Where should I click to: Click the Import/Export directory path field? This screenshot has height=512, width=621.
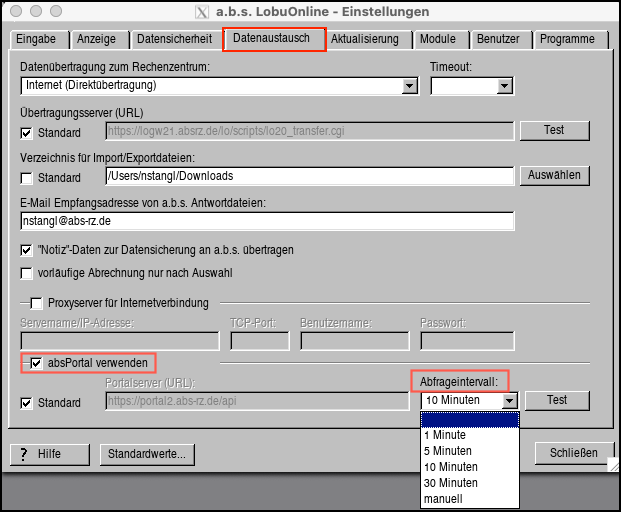308,176
